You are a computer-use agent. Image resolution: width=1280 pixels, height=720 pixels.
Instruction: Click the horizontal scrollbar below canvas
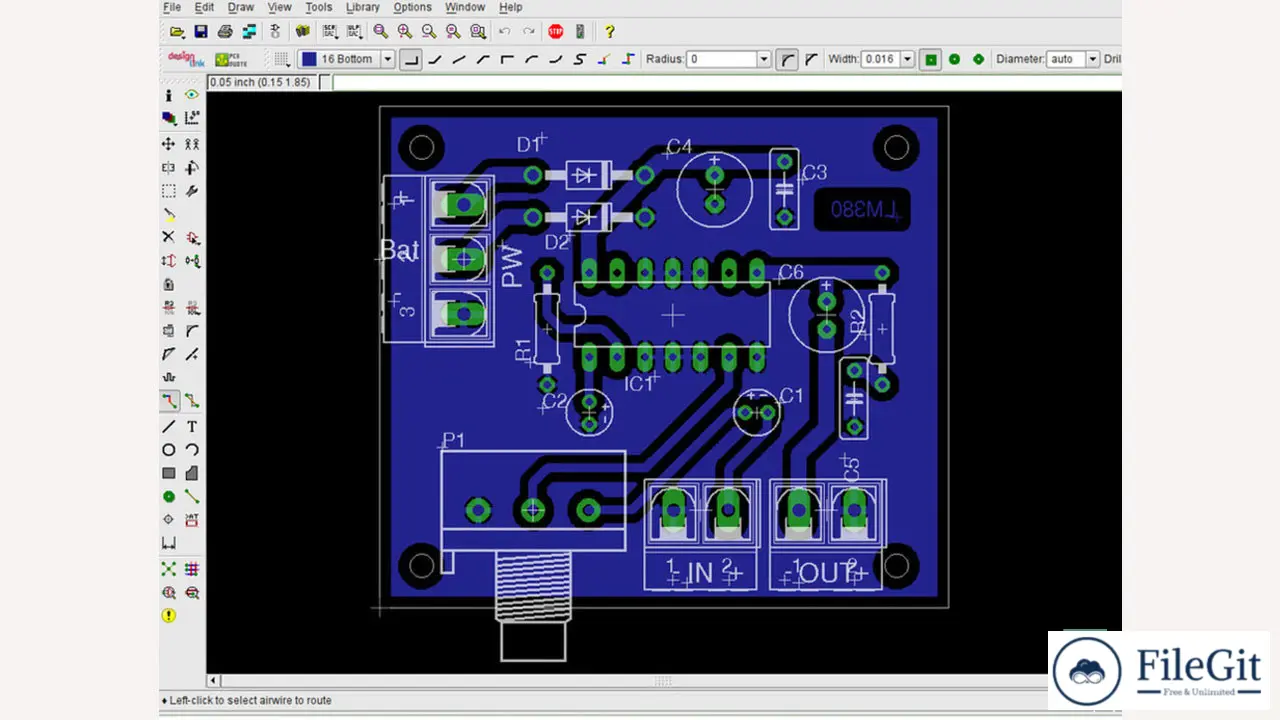pos(663,681)
